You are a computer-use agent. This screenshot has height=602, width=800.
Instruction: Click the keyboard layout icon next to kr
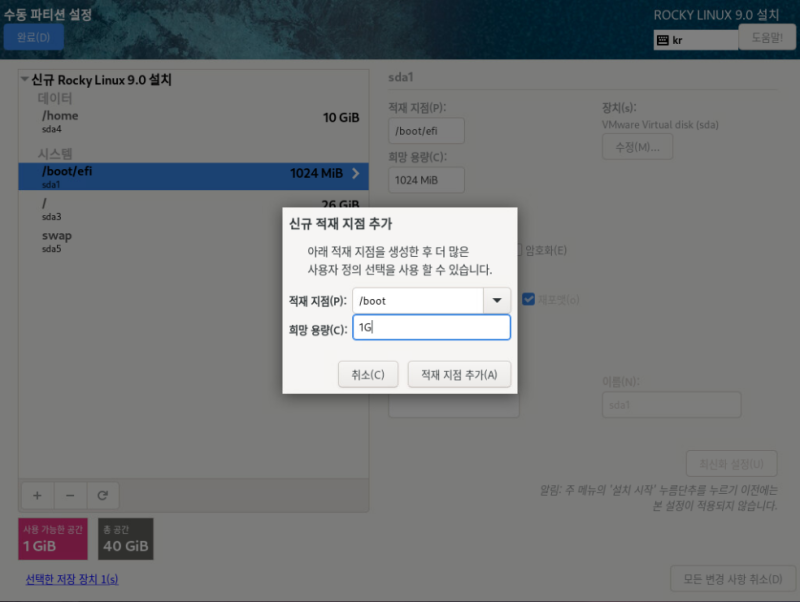click(x=663, y=40)
